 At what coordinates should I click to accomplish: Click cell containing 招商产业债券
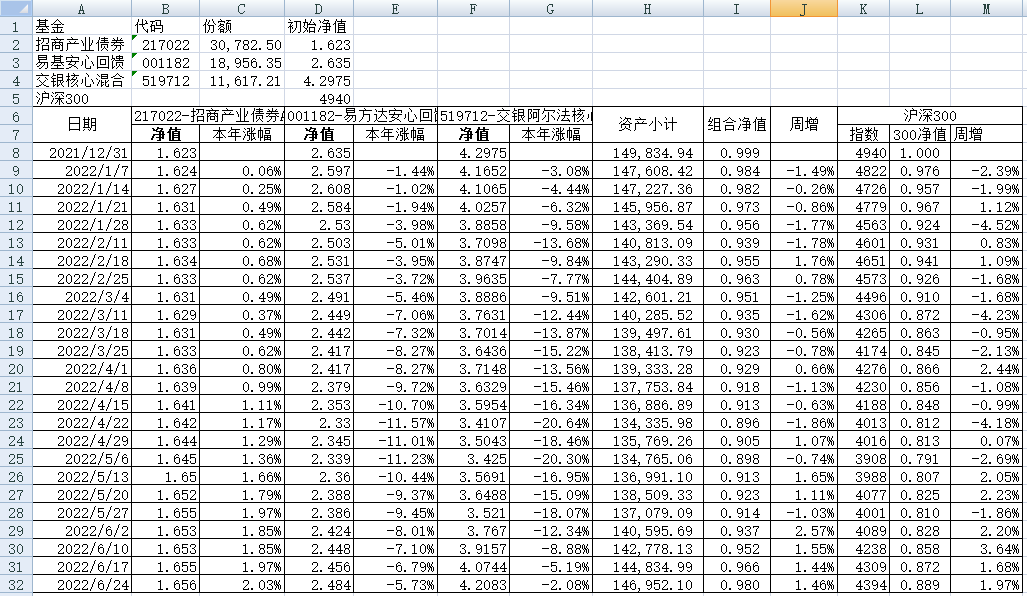pos(82,45)
